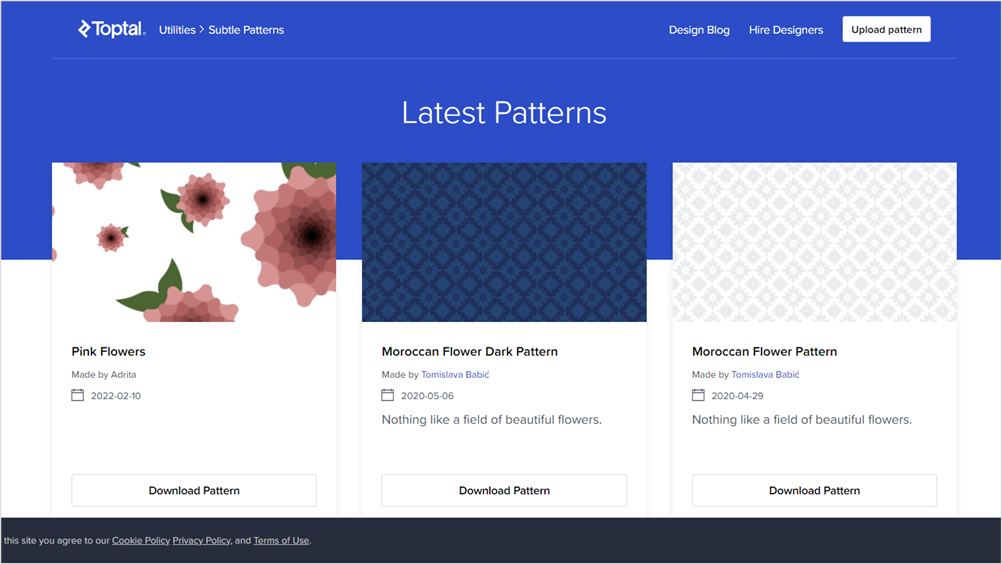Open the Privacy Policy link

(201, 541)
